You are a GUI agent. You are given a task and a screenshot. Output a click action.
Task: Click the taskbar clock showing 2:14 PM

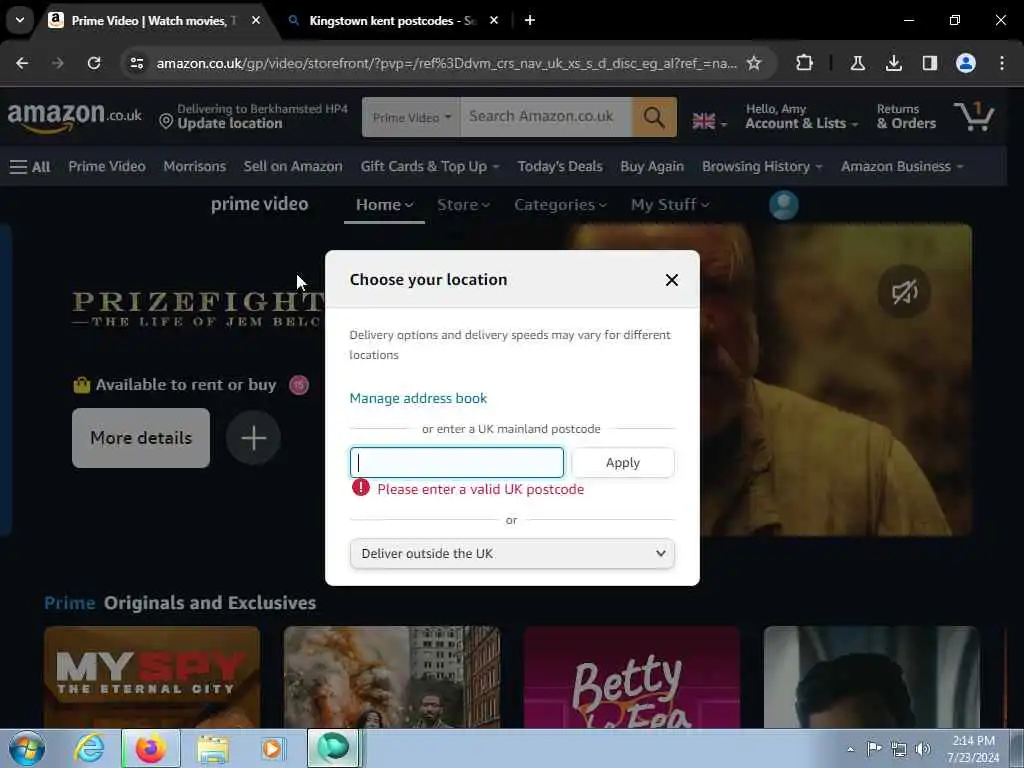pyautogui.click(x=973, y=749)
